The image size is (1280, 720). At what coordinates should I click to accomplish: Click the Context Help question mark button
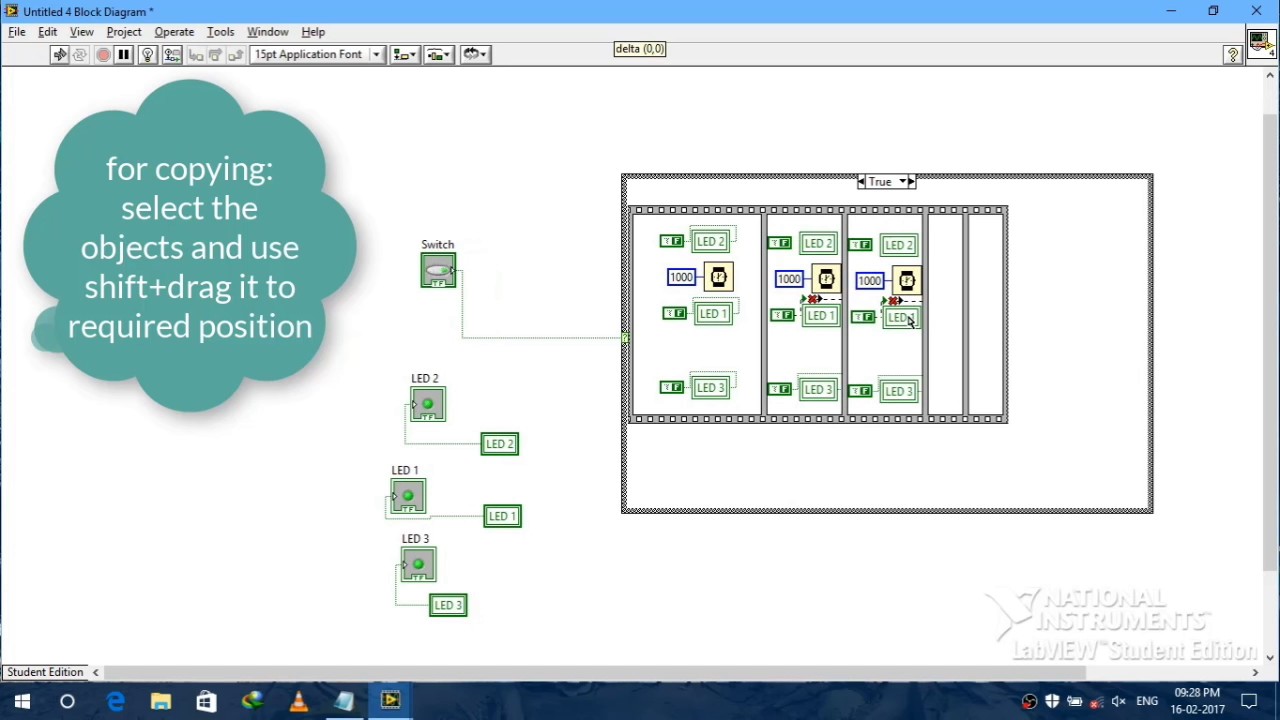tap(1233, 56)
